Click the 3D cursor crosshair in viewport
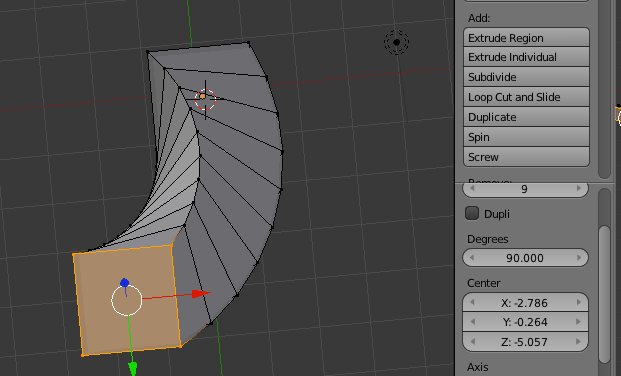Screen dimensions: 621x376 coord(205,99)
